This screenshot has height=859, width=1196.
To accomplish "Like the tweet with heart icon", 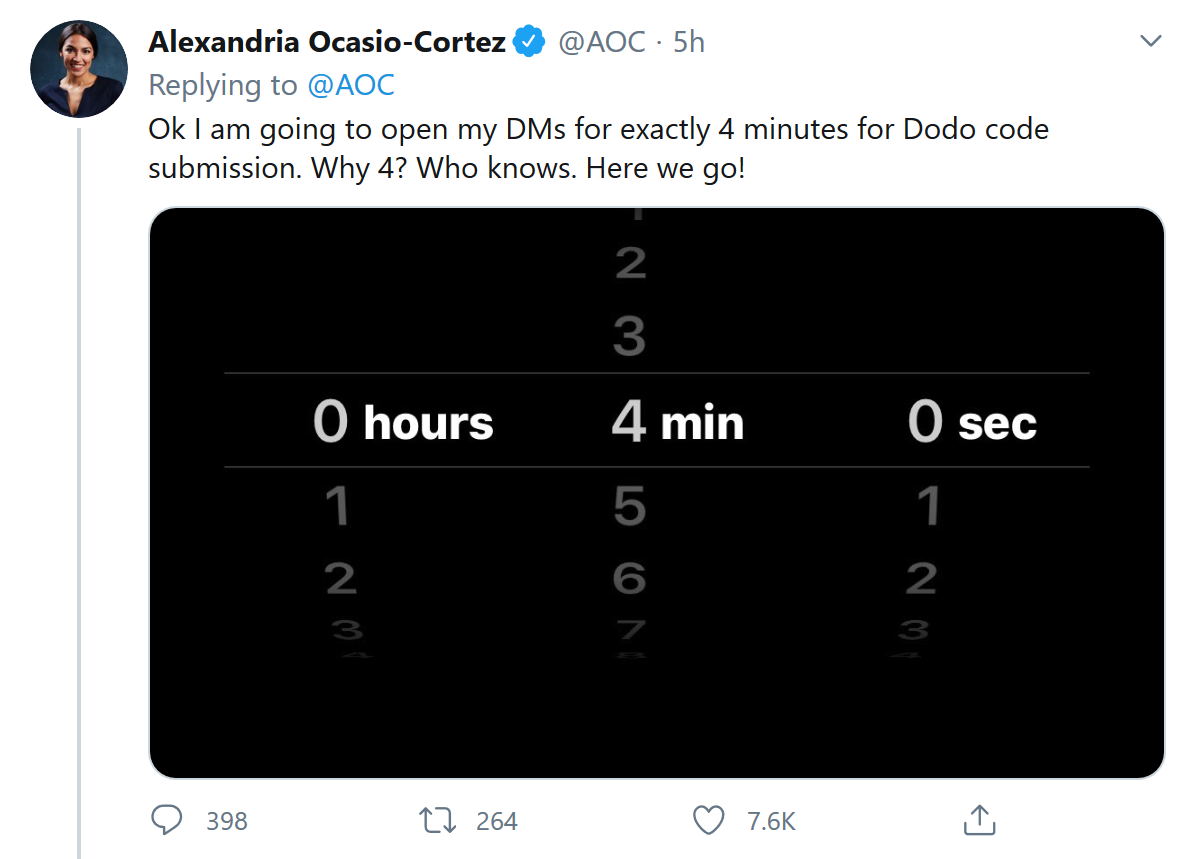I will (x=708, y=820).
